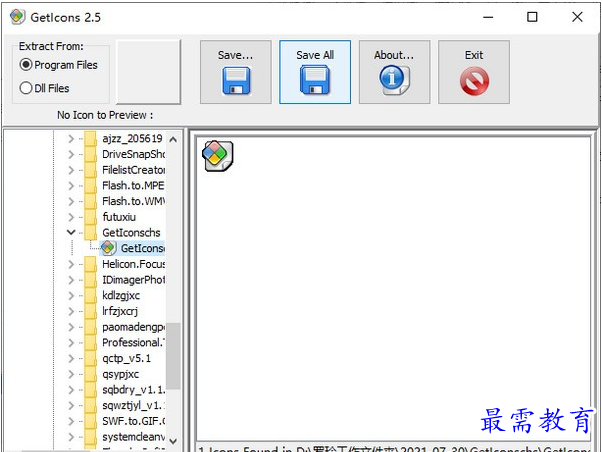Click the qsypjxc folder icon
Image resolution: width=602 pixels, height=452 pixels.
pos(91,374)
